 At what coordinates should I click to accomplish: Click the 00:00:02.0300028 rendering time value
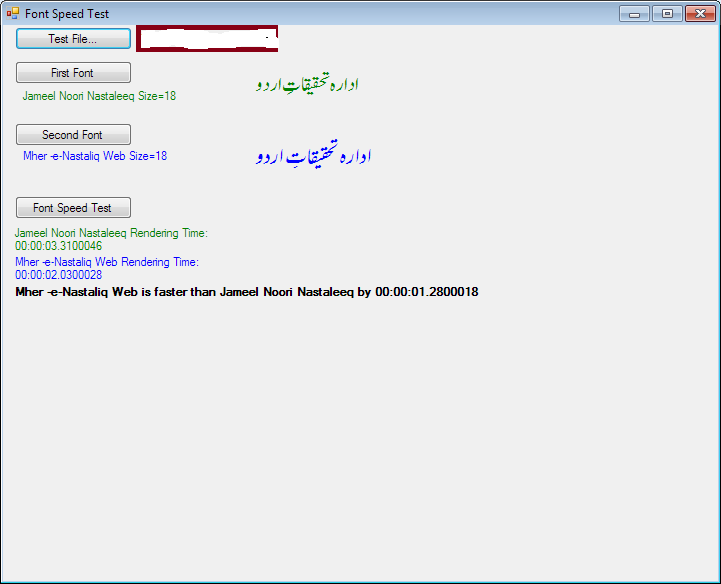pos(58,275)
